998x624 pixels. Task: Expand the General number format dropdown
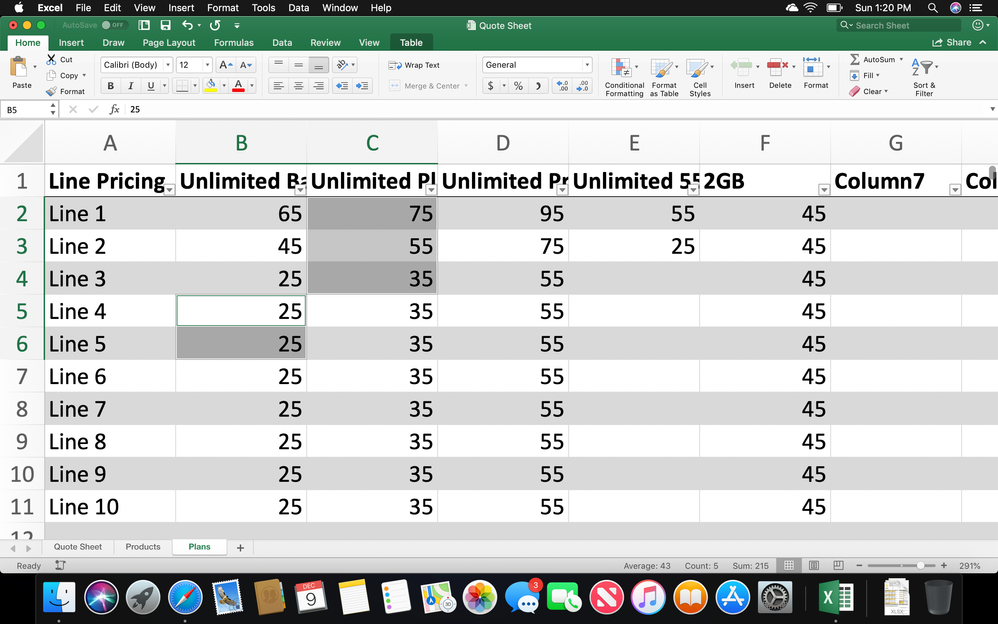587,65
